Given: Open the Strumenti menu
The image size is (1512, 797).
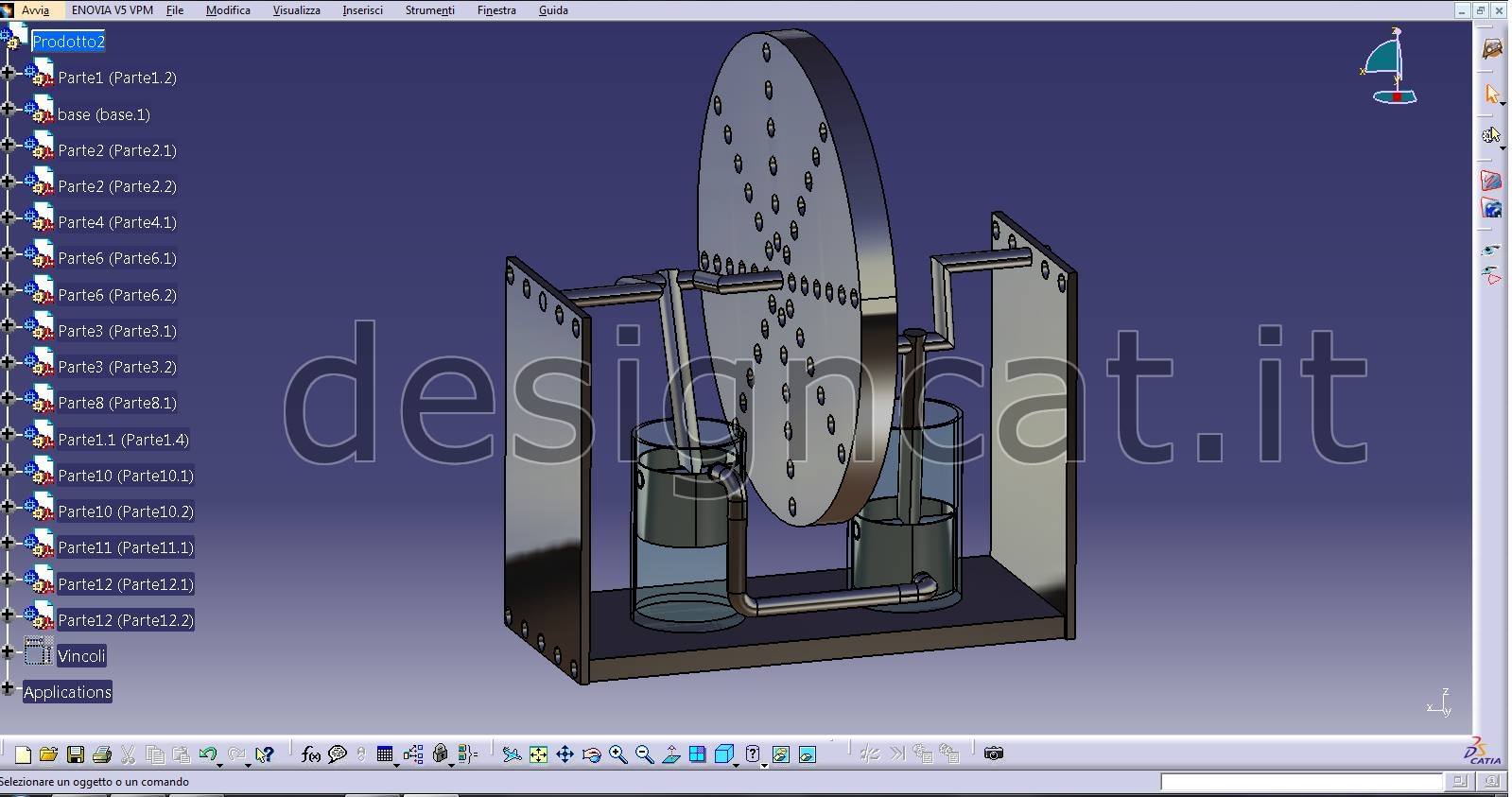Looking at the screenshot, I should 429,10.
